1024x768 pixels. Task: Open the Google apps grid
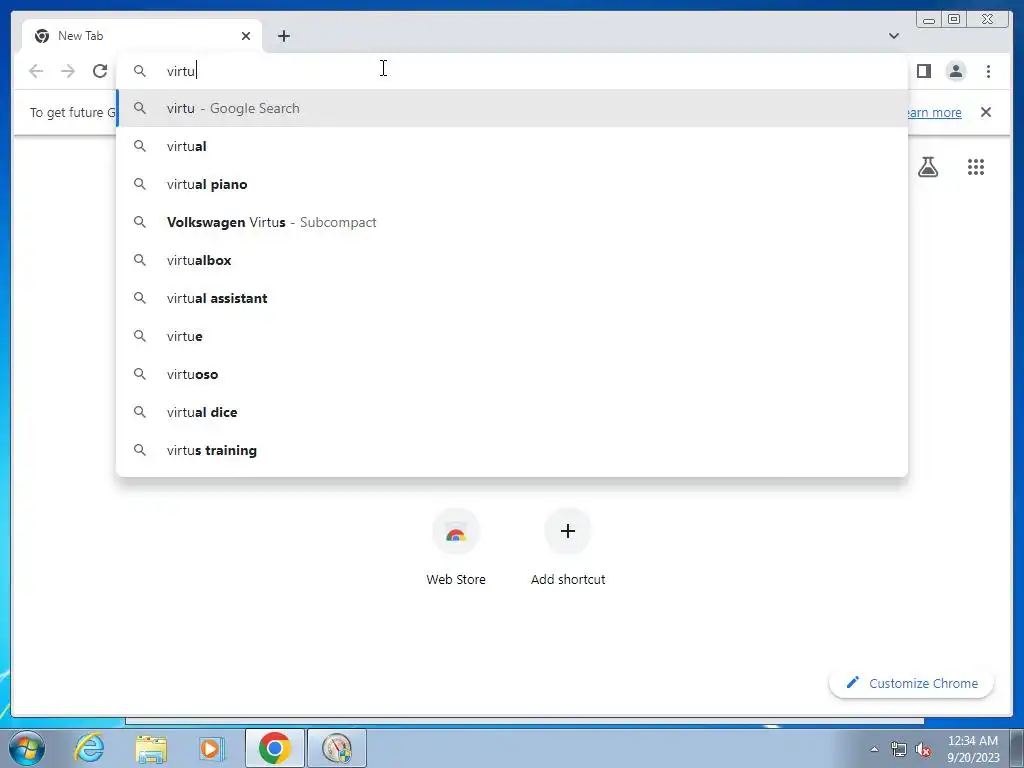pos(976,167)
